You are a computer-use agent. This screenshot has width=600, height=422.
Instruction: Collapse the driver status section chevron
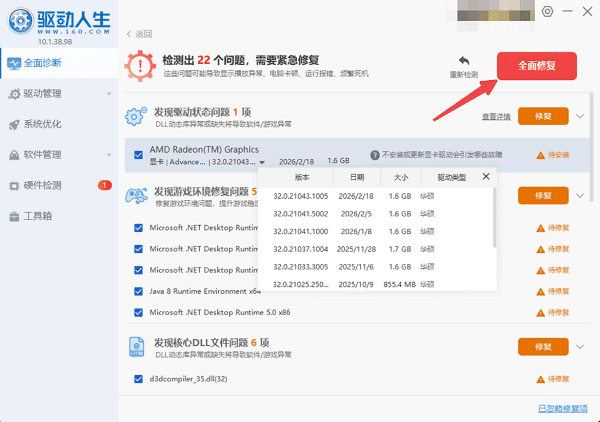coord(580,116)
